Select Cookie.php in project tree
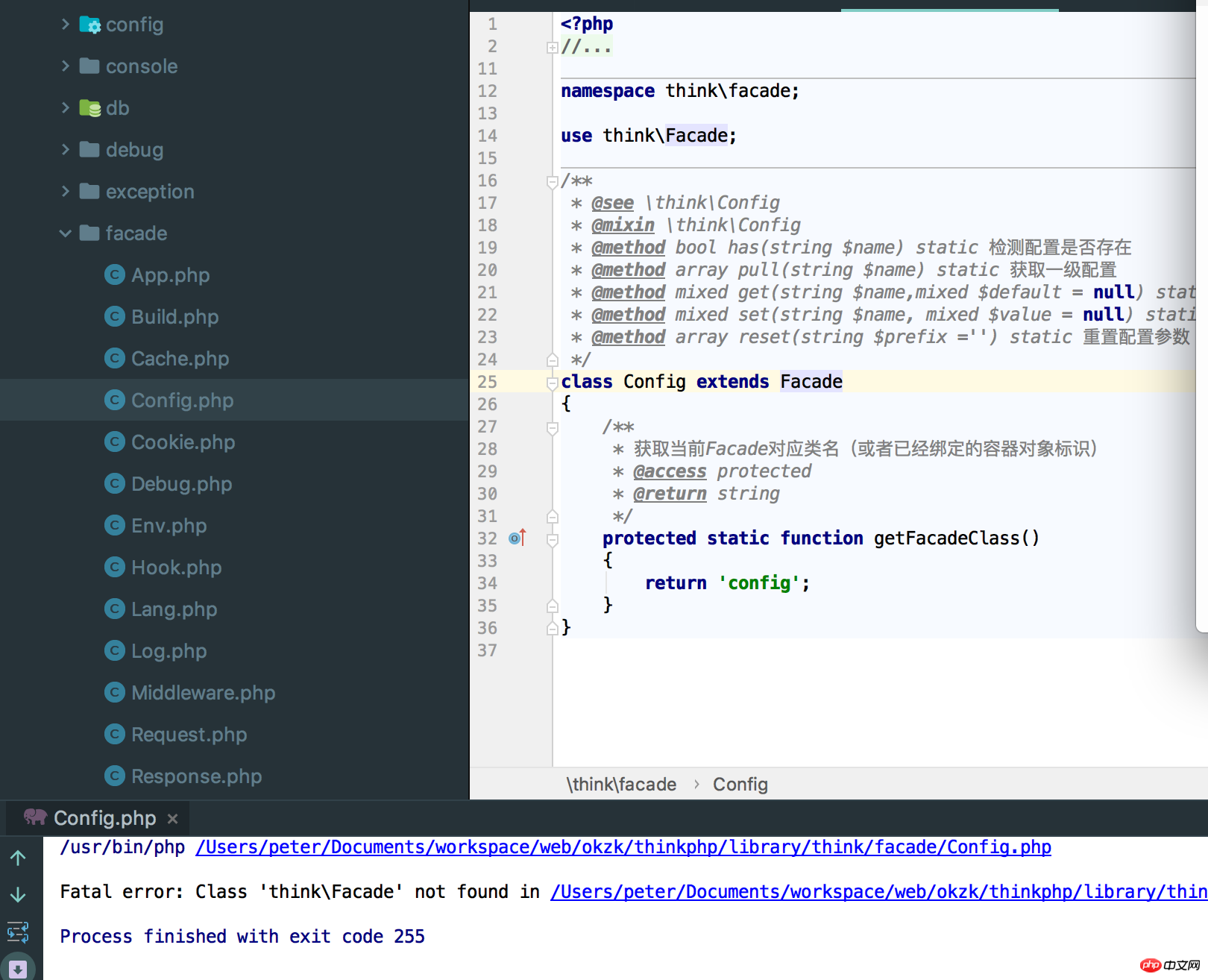The image size is (1208, 980). pyautogui.click(x=183, y=442)
